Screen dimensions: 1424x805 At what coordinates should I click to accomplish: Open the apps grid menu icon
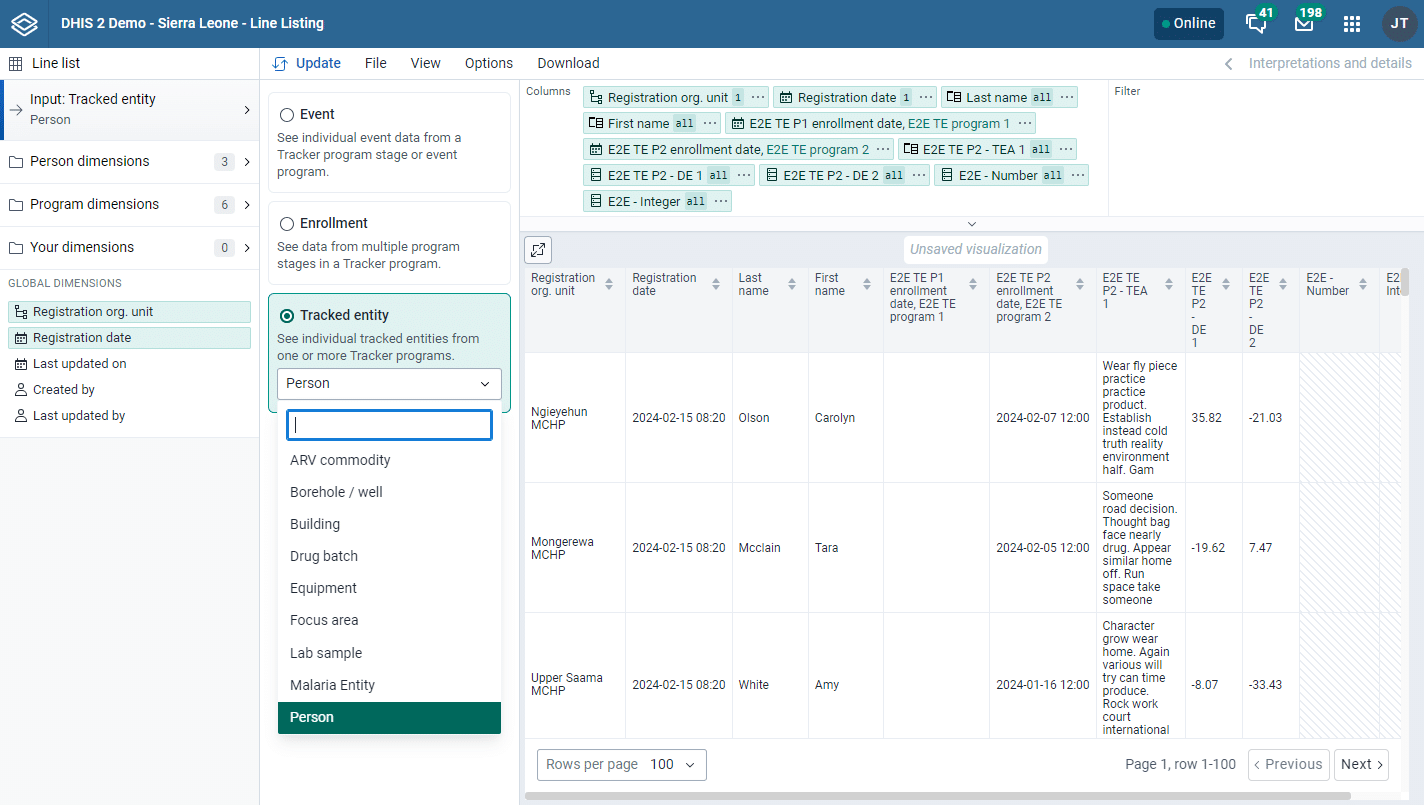[x=1352, y=24]
